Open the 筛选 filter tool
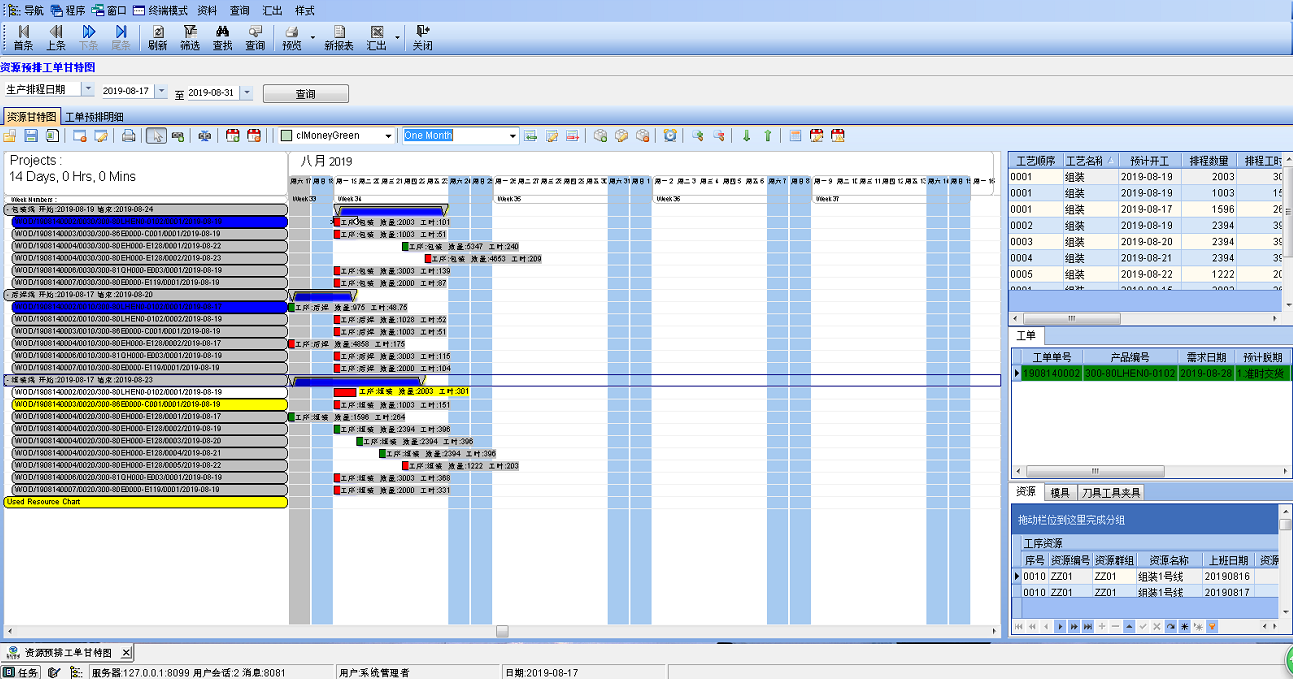This screenshot has height=679, width=1293. point(190,38)
